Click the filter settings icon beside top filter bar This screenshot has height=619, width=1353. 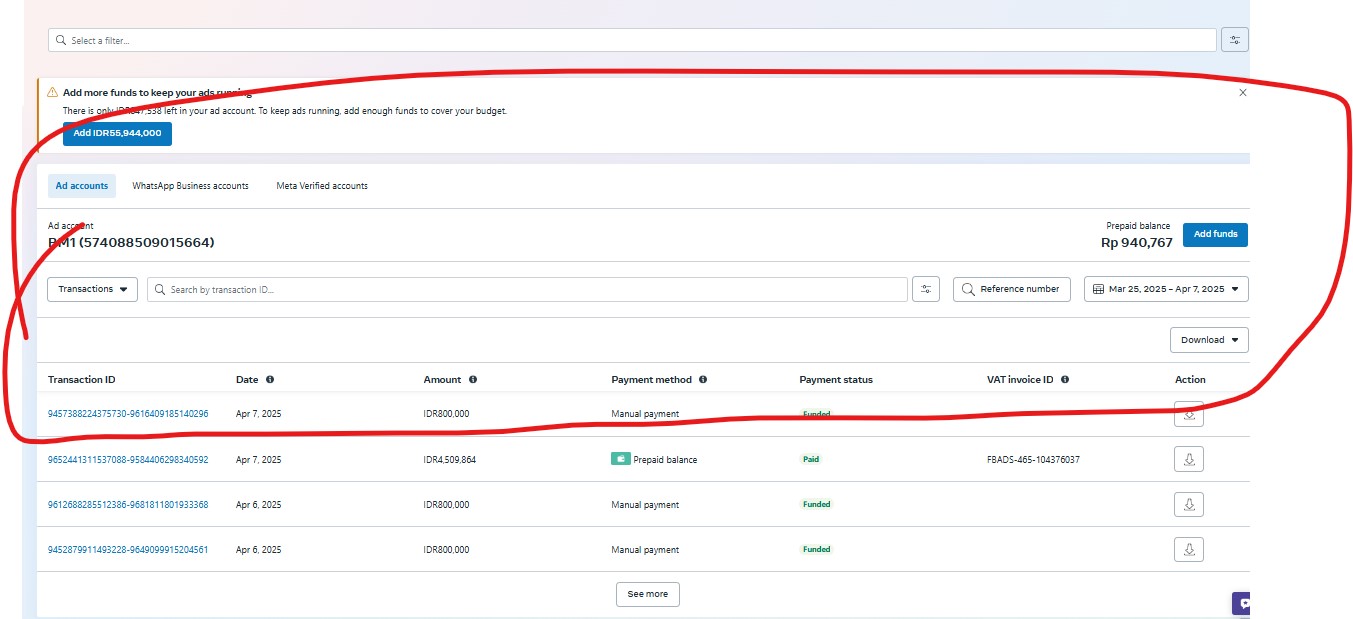tap(1235, 40)
